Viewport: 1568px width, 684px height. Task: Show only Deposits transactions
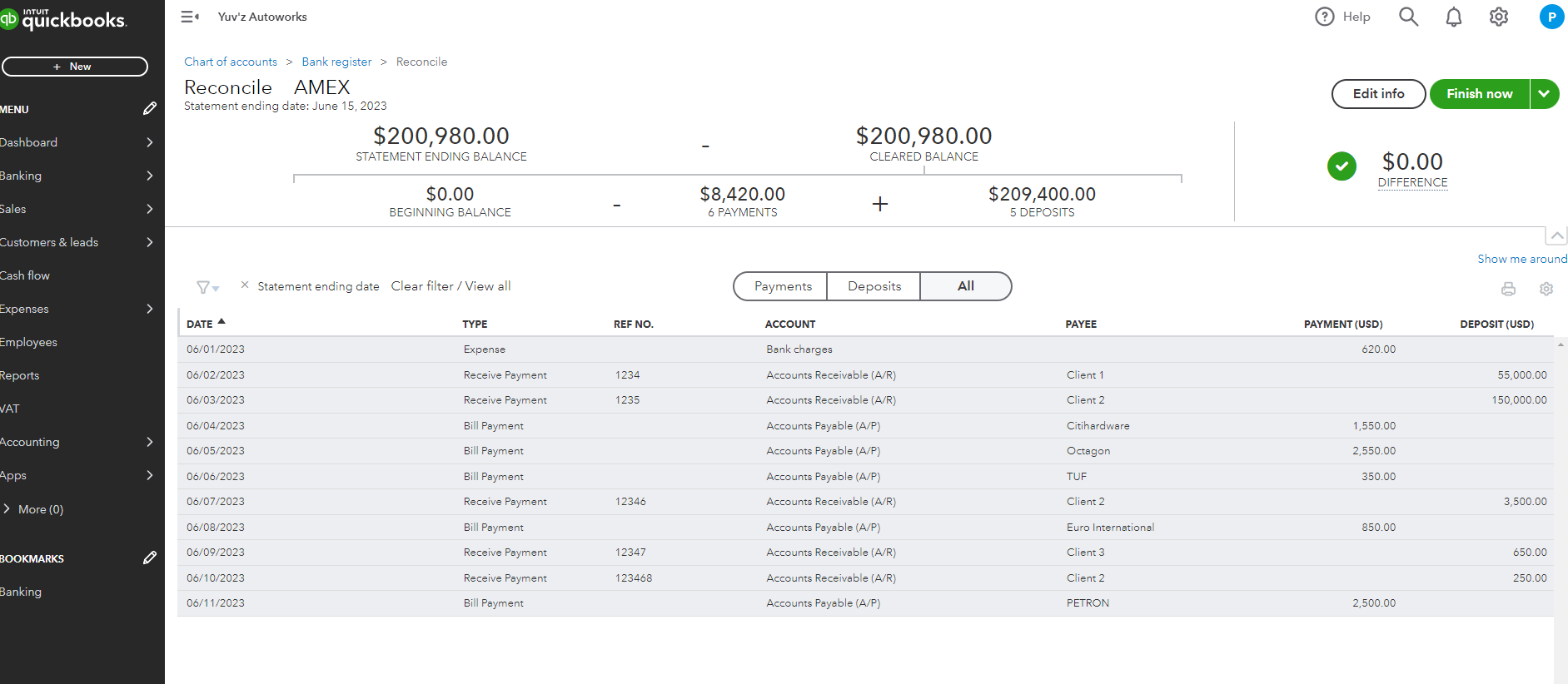874,286
